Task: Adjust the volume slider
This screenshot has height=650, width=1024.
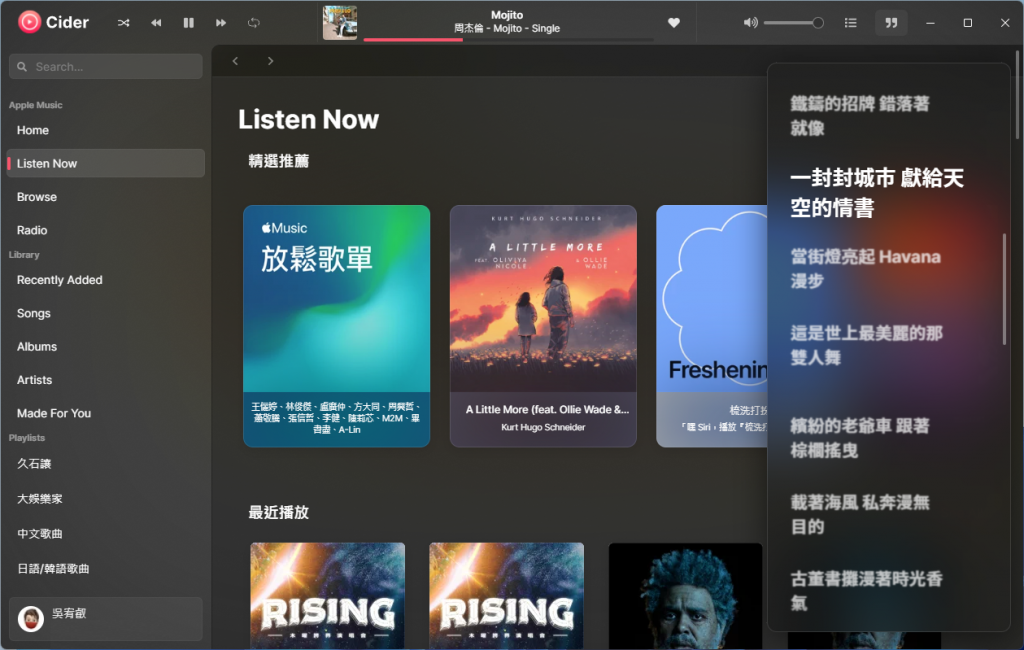Action: (x=792, y=23)
